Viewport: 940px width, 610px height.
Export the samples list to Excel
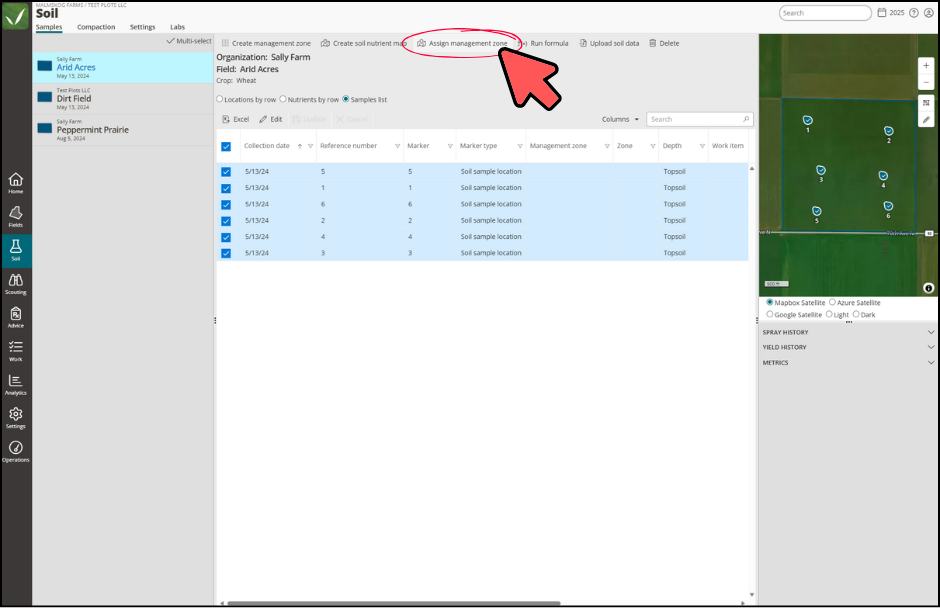236,119
